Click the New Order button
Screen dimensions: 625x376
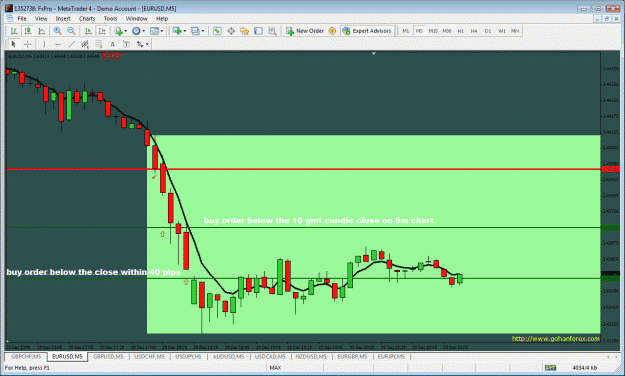tap(305, 31)
